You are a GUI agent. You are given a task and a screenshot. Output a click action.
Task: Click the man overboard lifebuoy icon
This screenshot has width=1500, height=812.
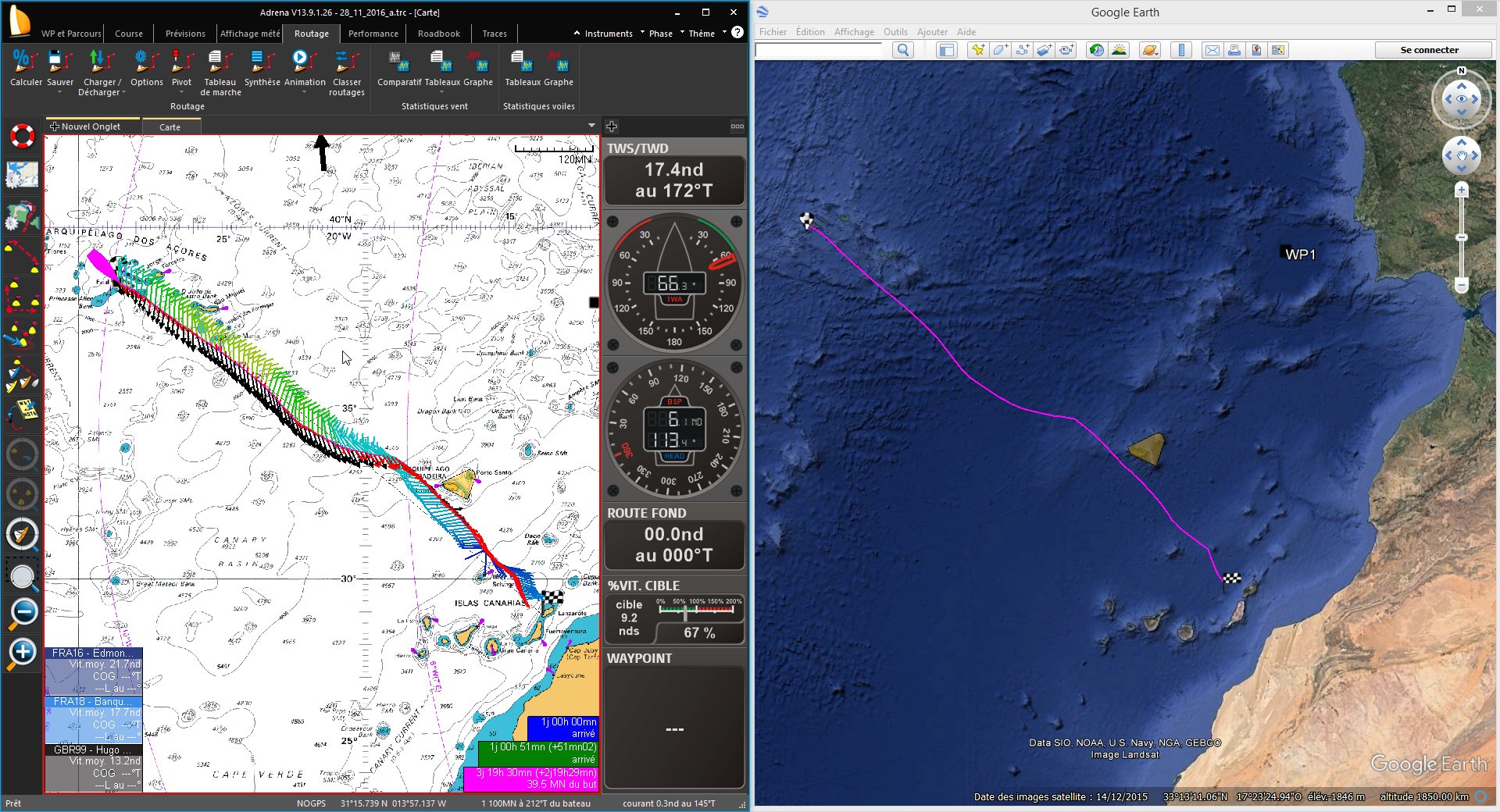point(23,137)
